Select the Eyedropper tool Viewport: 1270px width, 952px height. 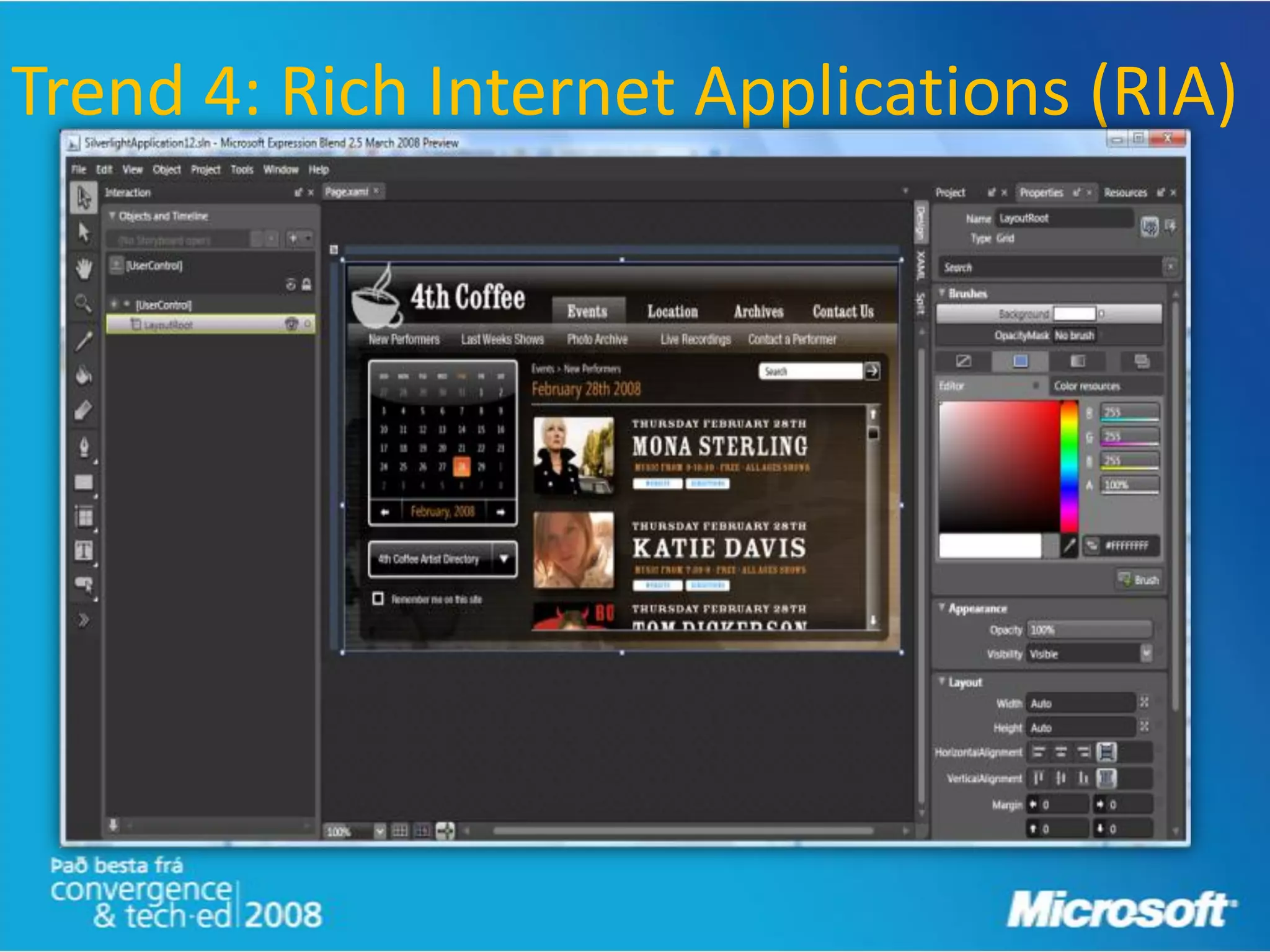(84, 340)
